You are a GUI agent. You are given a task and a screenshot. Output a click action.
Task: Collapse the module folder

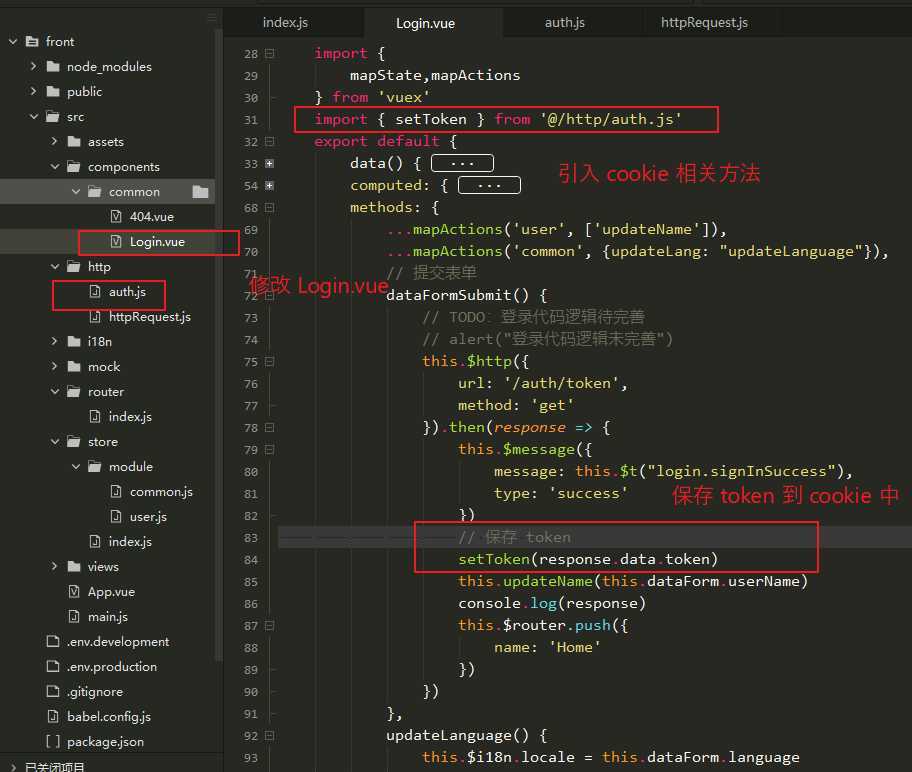point(76,467)
